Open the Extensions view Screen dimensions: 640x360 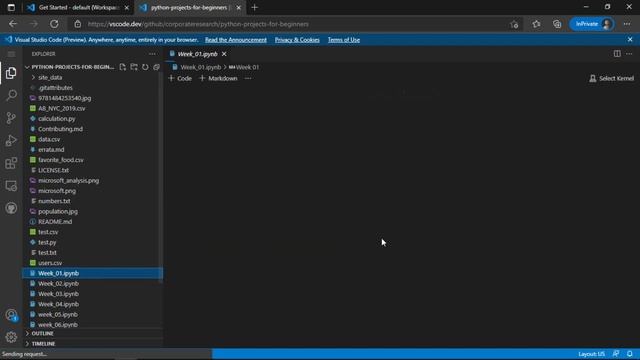point(11,163)
